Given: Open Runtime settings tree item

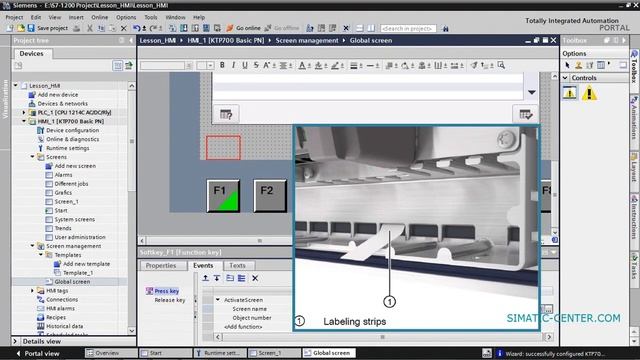Looking at the screenshot, I should click(x=63, y=148).
